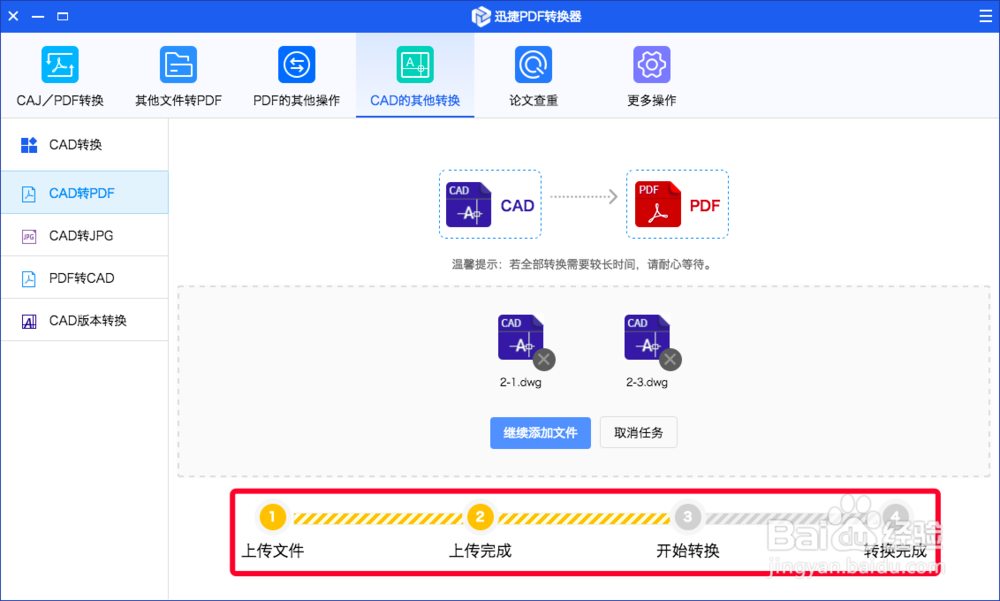Screen dimensions: 1000x601
Task: Minimize the window from the title bar
Action: click(x=38, y=16)
